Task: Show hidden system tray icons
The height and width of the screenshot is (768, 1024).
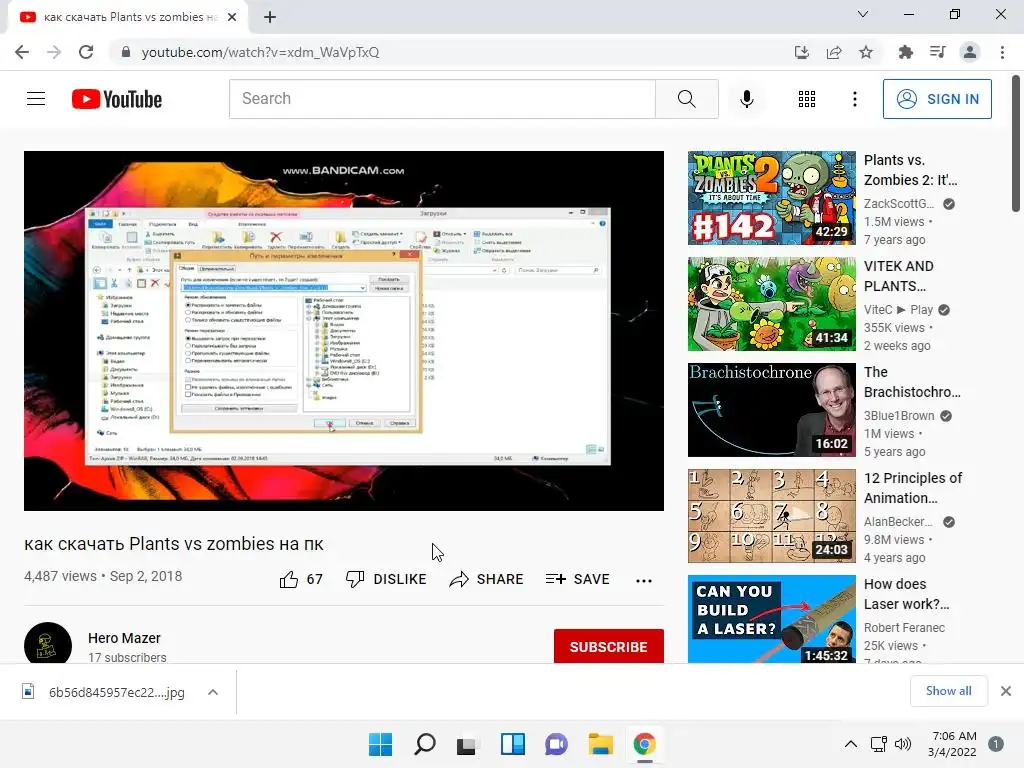Action: 851,744
